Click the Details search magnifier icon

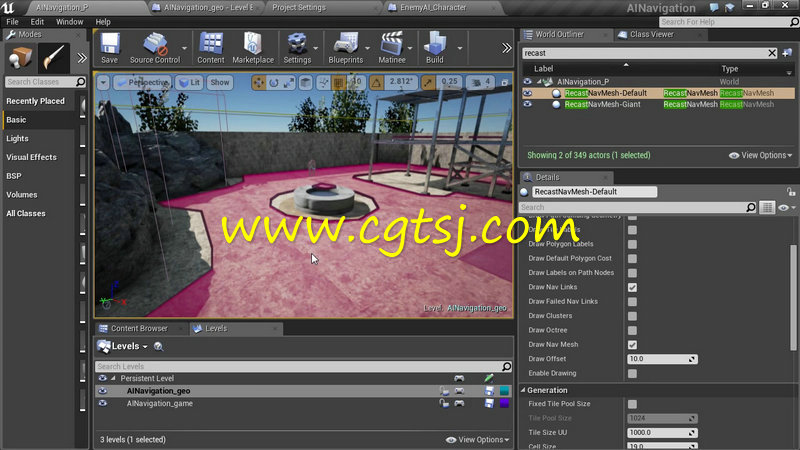(x=751, y=207)
